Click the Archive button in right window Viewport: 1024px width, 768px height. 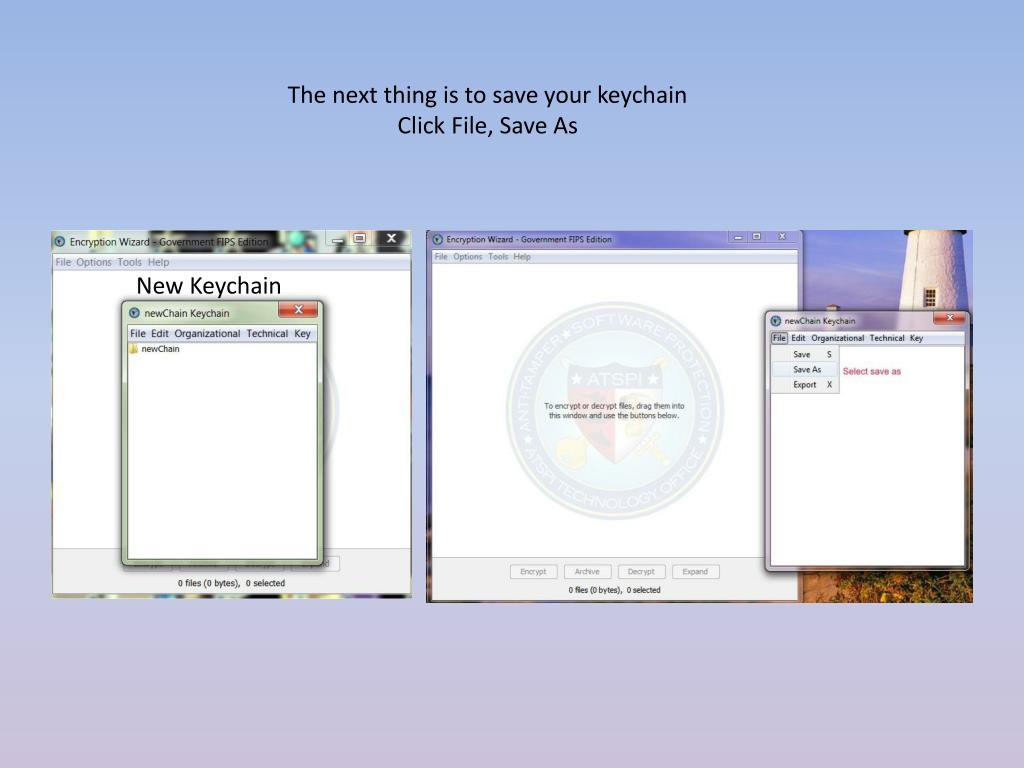[587, 571]
